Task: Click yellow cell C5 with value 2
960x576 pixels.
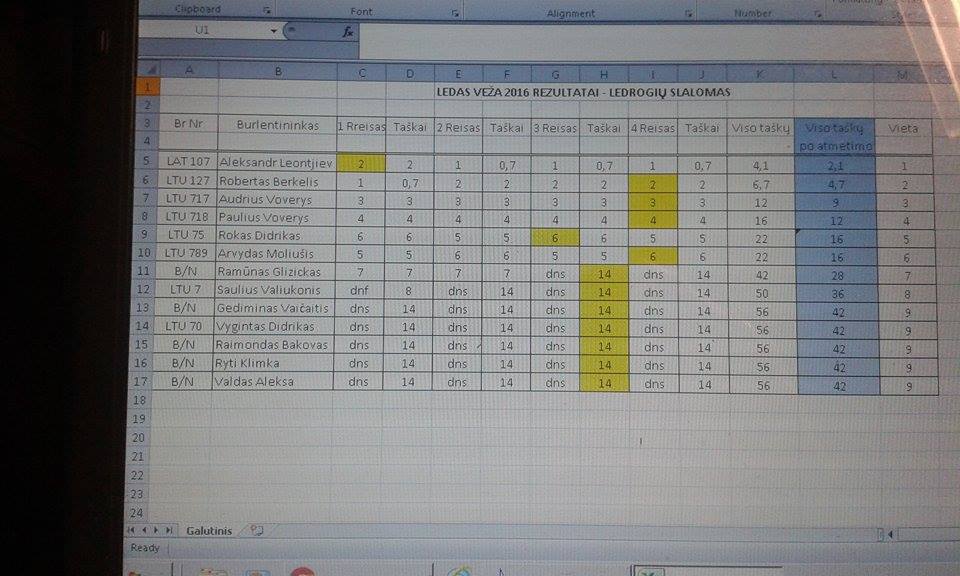Action: [361, 163]
